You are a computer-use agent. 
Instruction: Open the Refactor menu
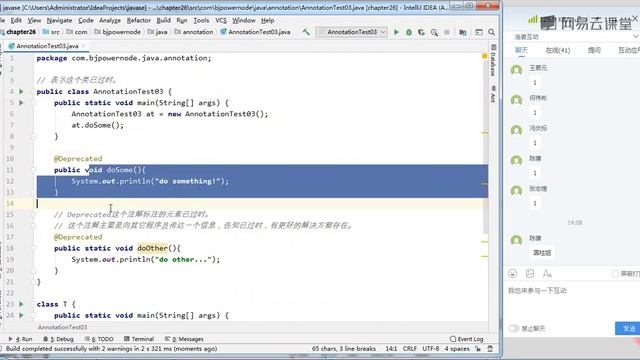tap(139, 20)
